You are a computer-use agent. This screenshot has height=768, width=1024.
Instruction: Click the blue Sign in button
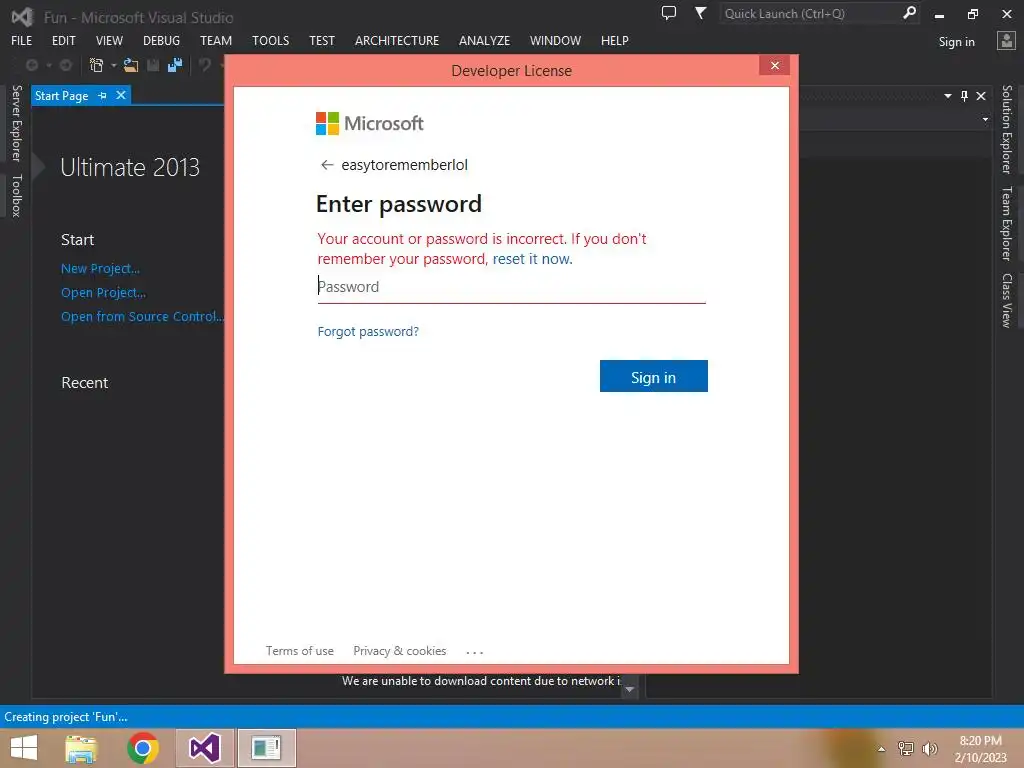click(653, 376)
